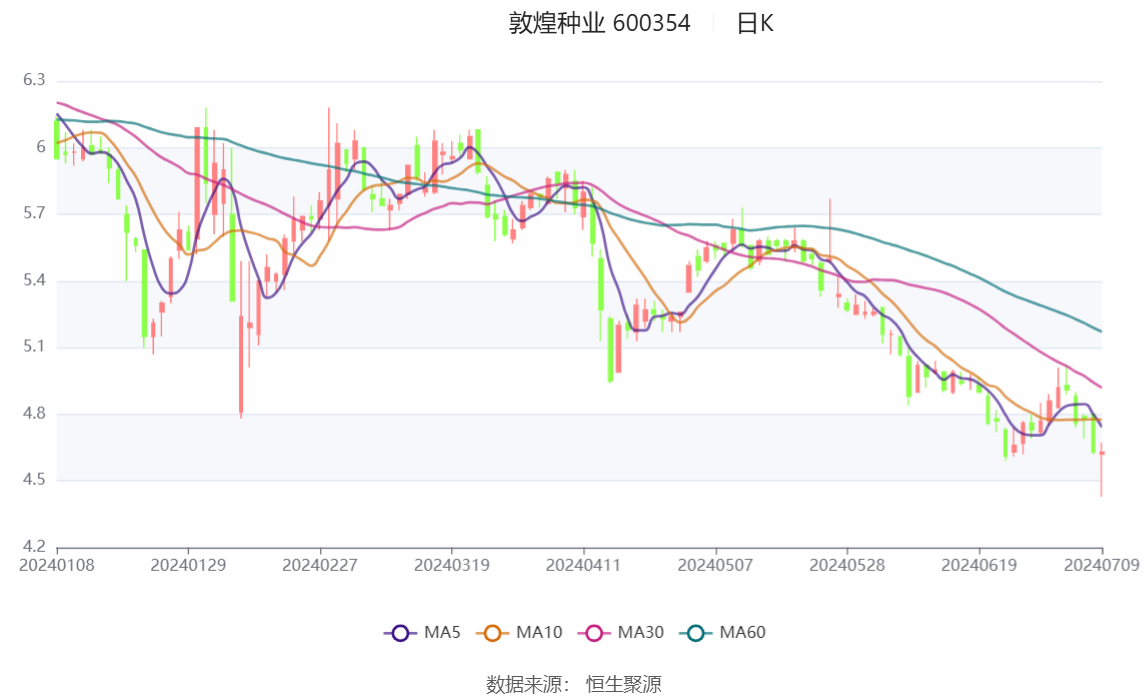
Task: Select the 日K label in title
Action: click(755, 23)
